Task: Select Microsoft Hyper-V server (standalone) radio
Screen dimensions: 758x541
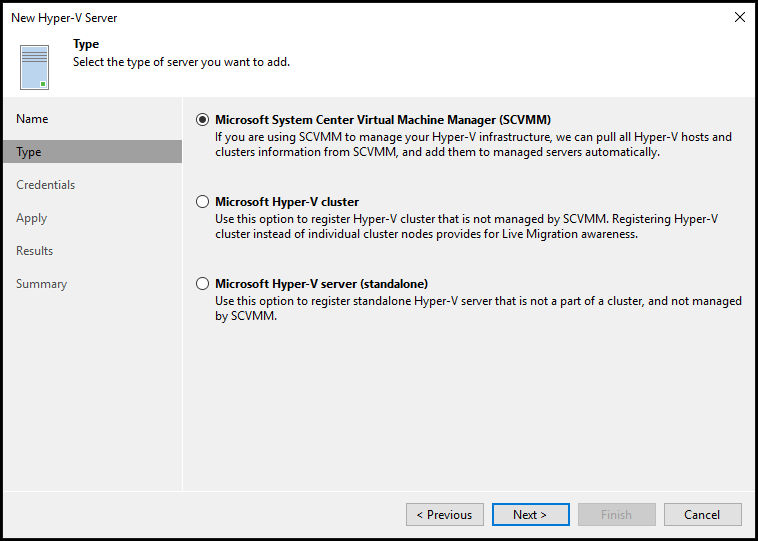Action: (203, 284)
